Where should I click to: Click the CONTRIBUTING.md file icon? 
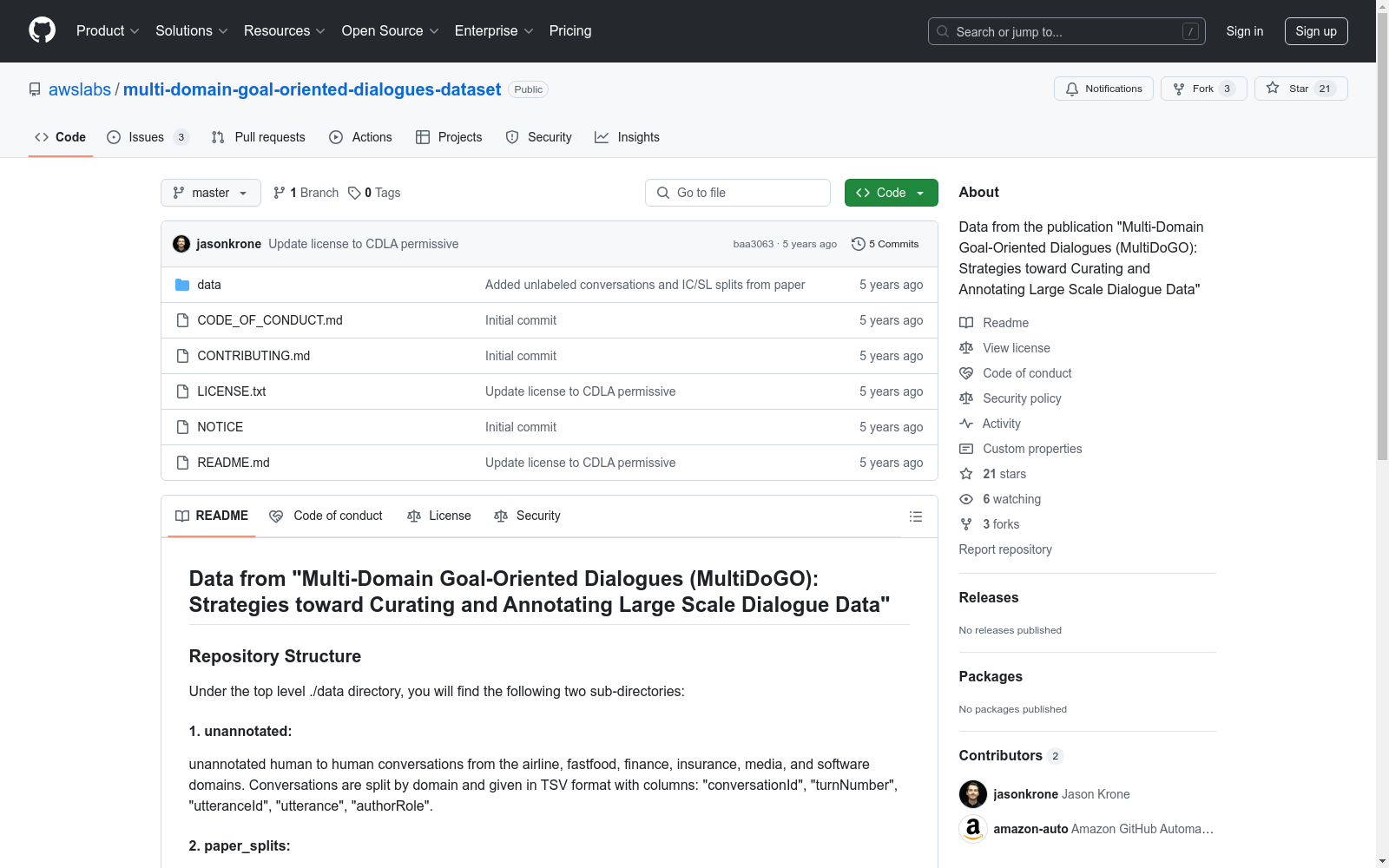point(182,356)
